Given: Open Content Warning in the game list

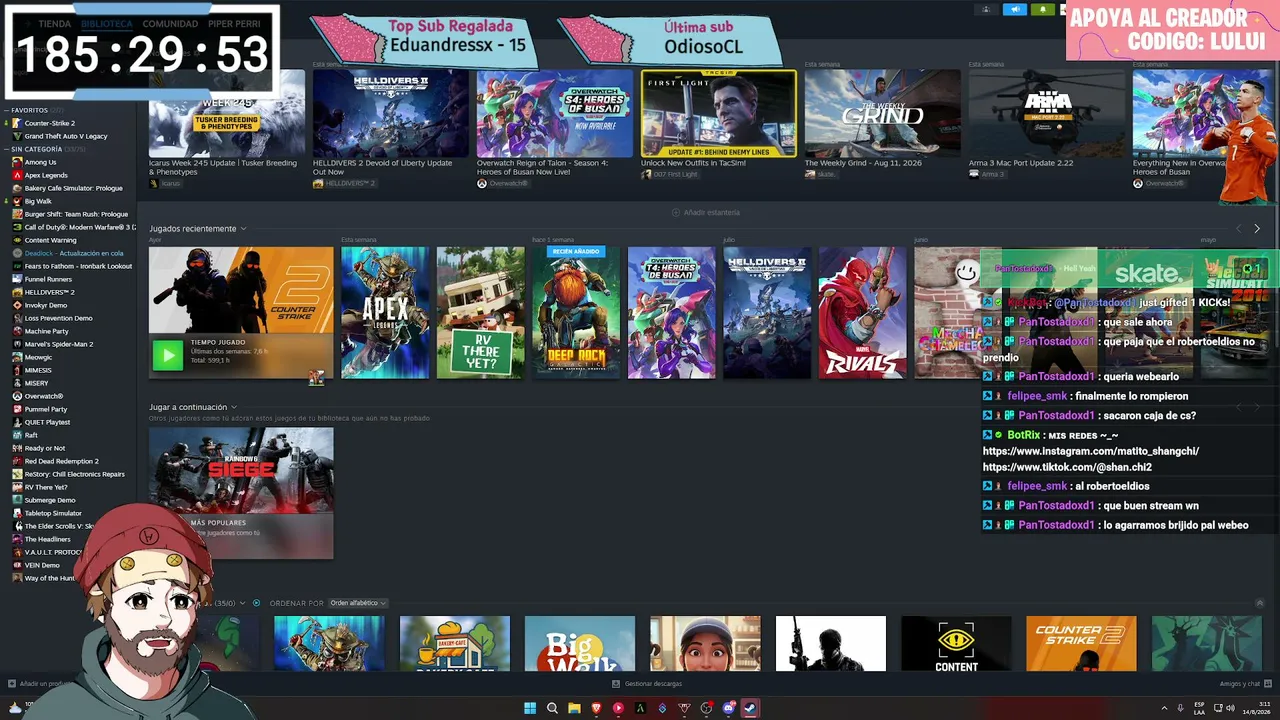Looking at the screenshot, I should click(50, 240).
